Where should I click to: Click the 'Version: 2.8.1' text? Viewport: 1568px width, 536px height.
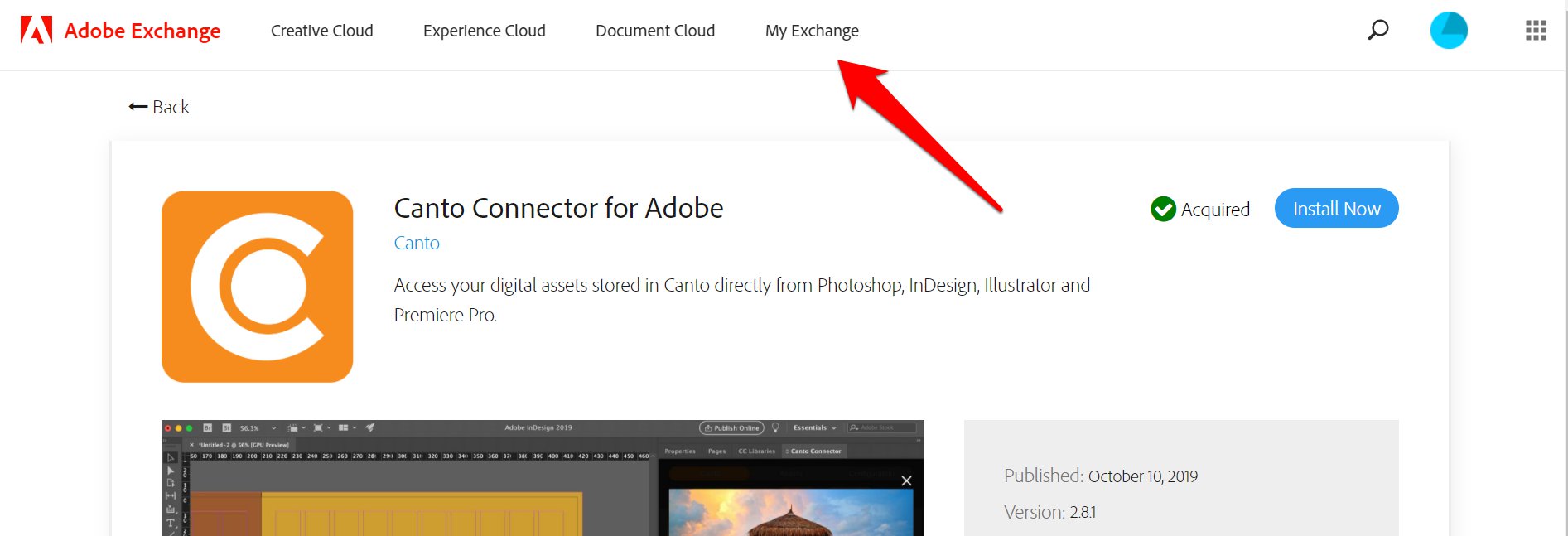(x=1050, y=512)
